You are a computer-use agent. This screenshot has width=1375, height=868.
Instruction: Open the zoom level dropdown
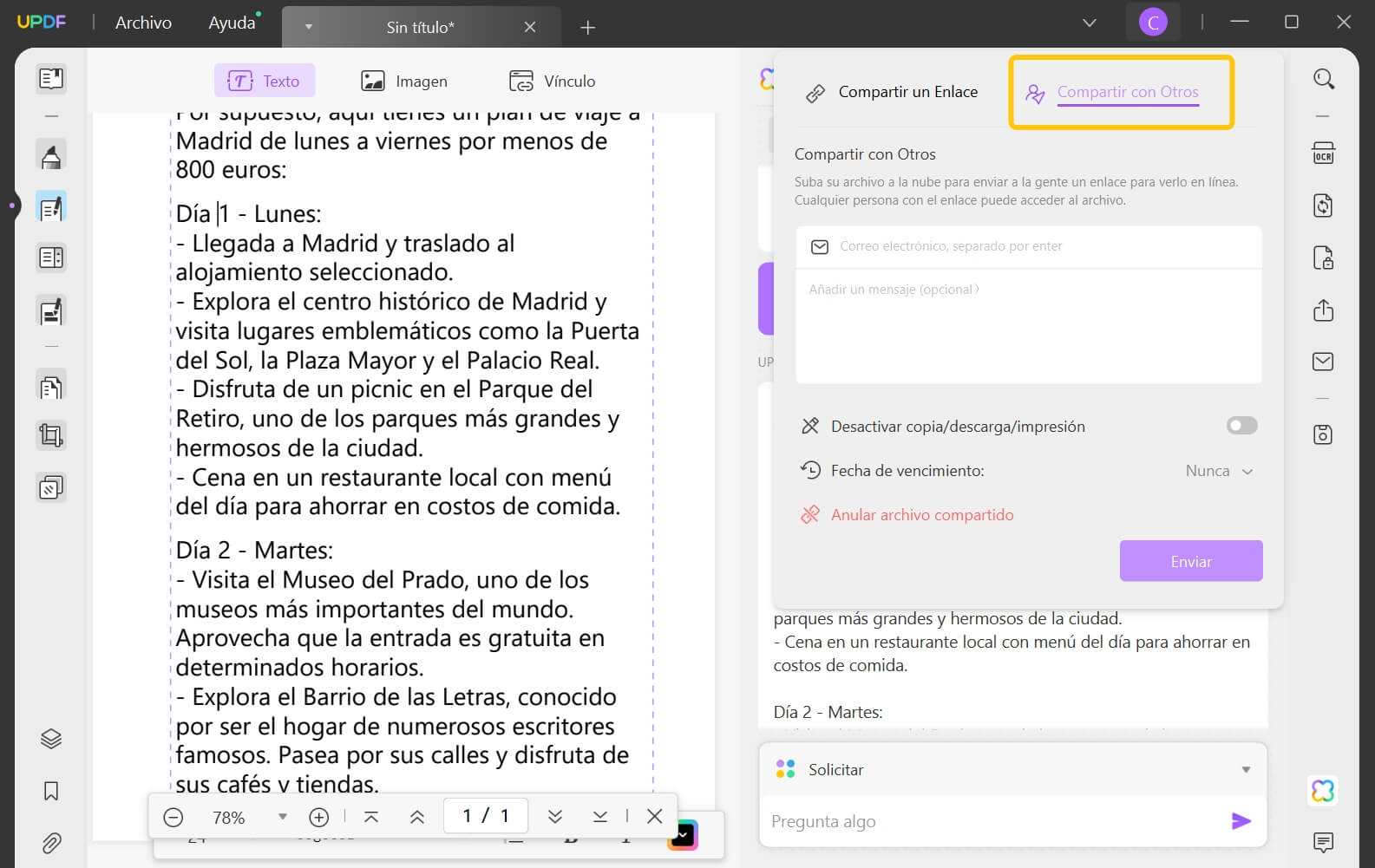tap(282, 817)
